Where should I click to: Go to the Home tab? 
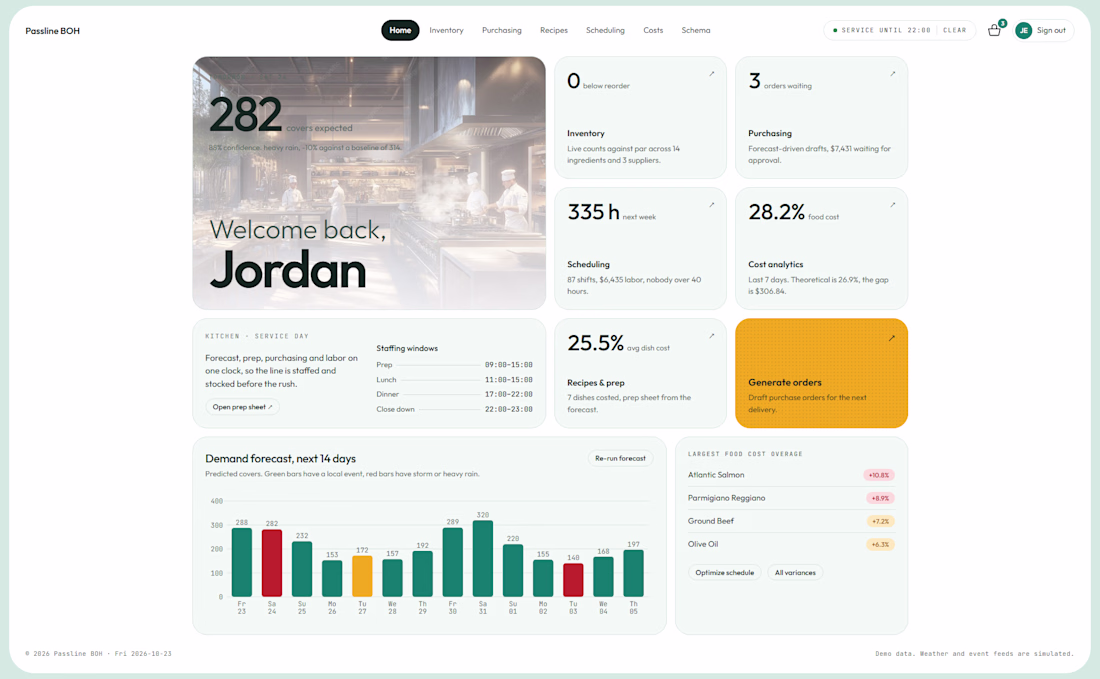point(400,30)
